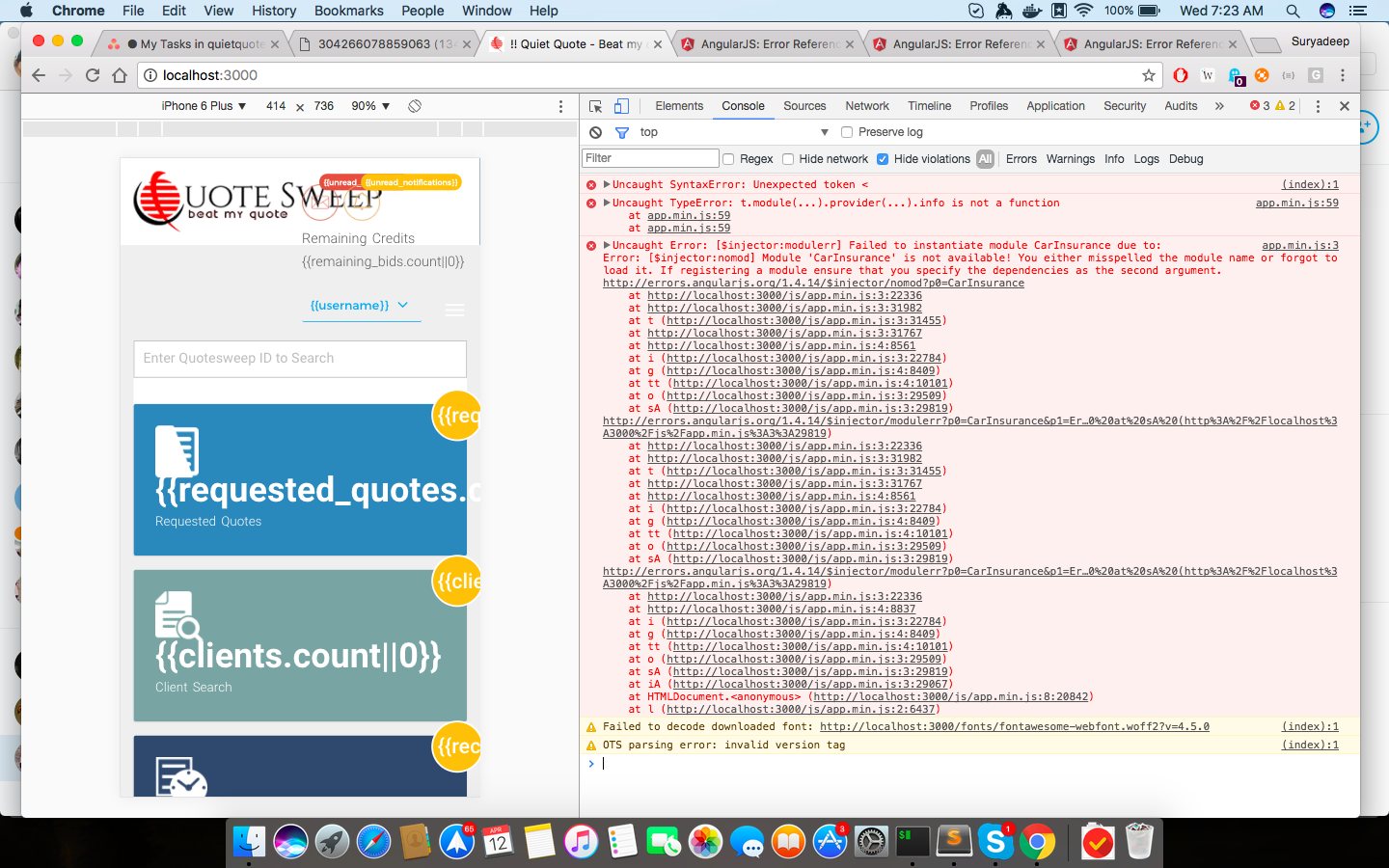This screenshot has width=1389, height=868.
Task: Switch to the Application tab
Action: 1055,106
